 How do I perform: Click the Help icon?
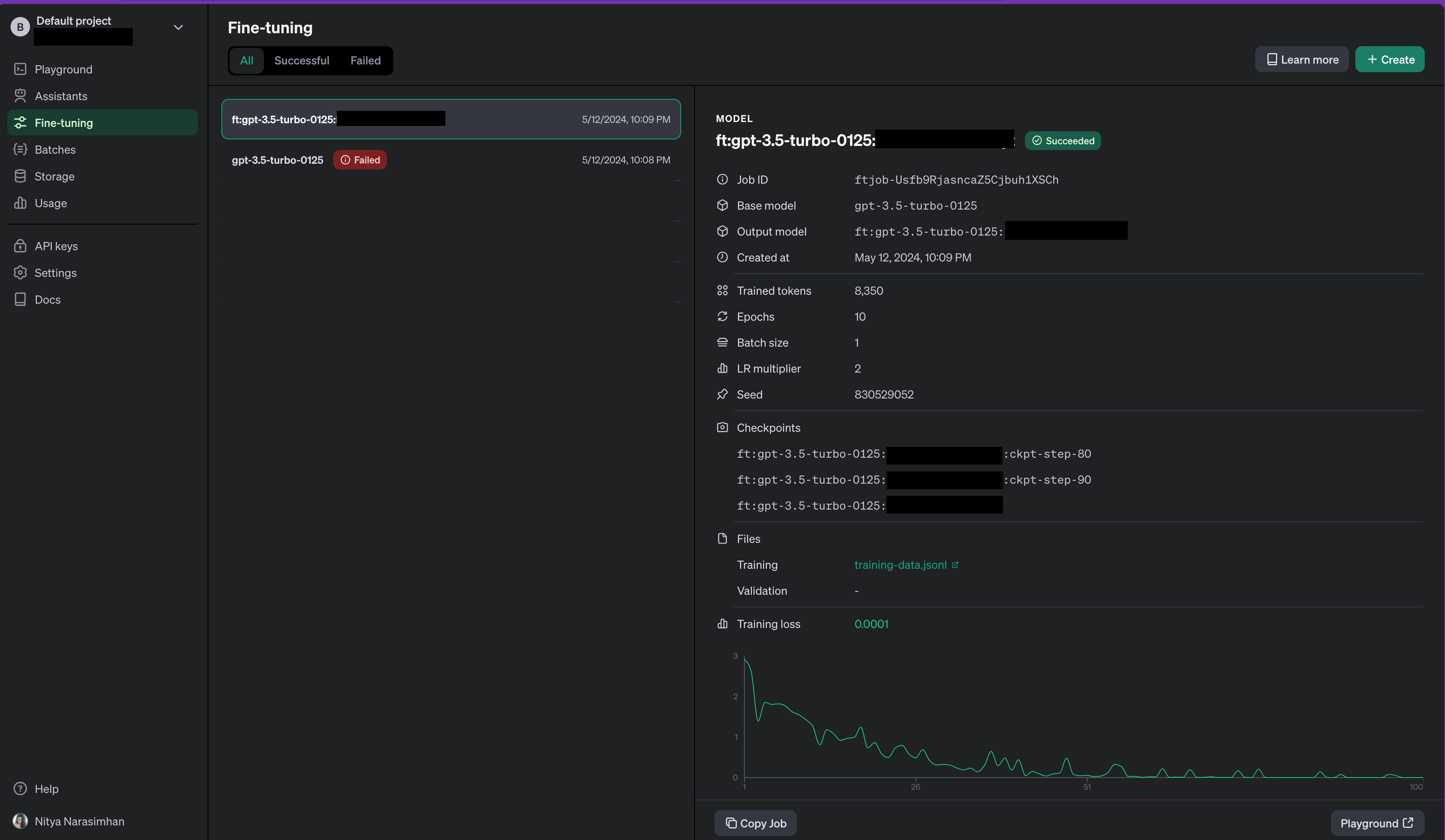[20, 789]
